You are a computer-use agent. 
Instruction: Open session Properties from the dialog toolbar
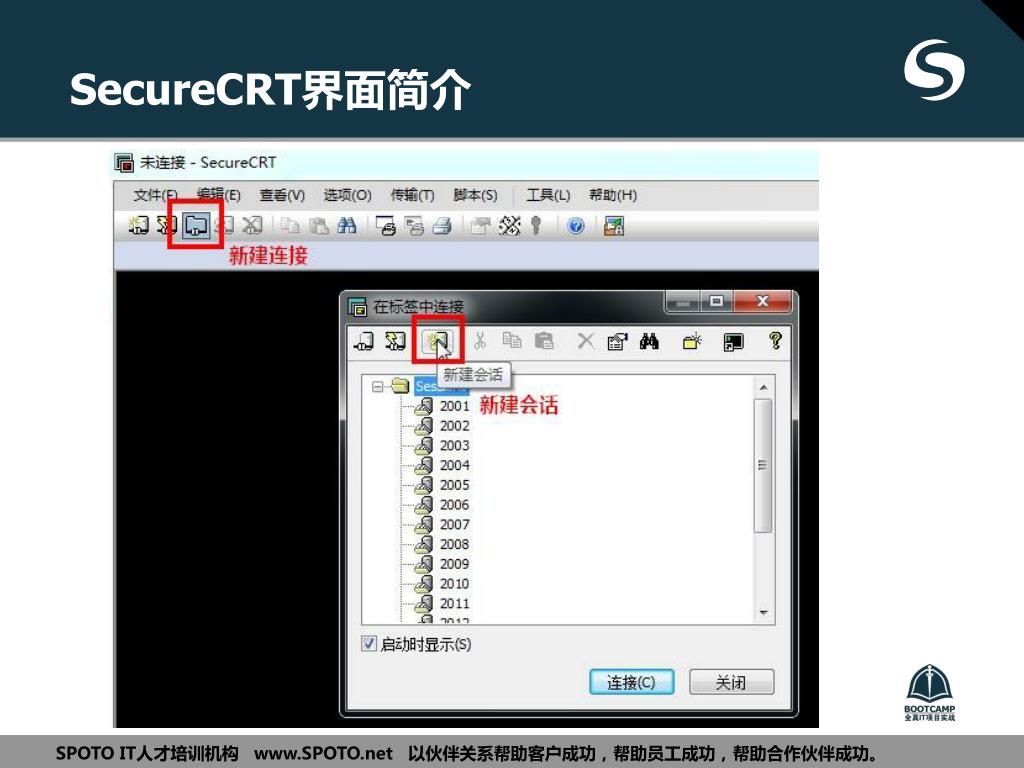click(x=617, y=341)
